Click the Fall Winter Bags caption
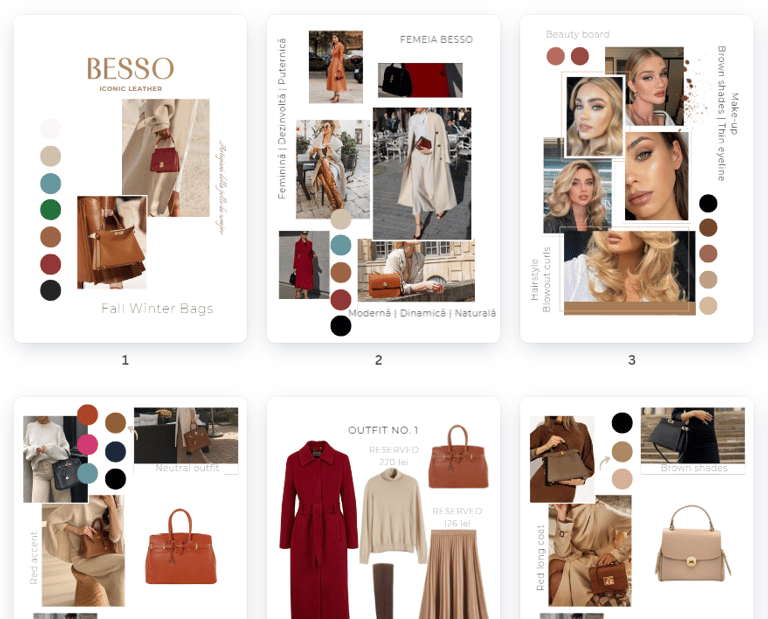 pos(157,308)
